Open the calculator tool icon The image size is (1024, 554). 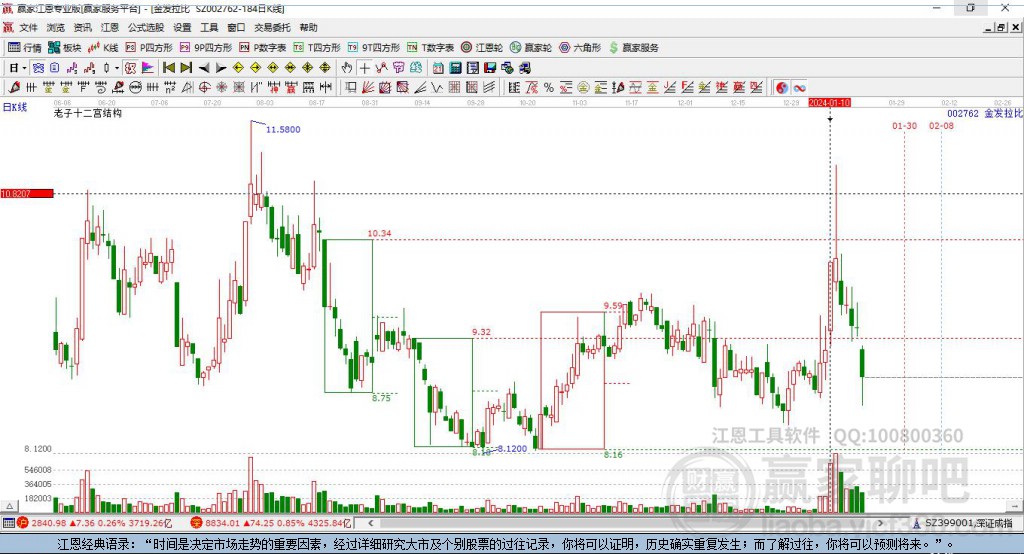click(455, 67)
